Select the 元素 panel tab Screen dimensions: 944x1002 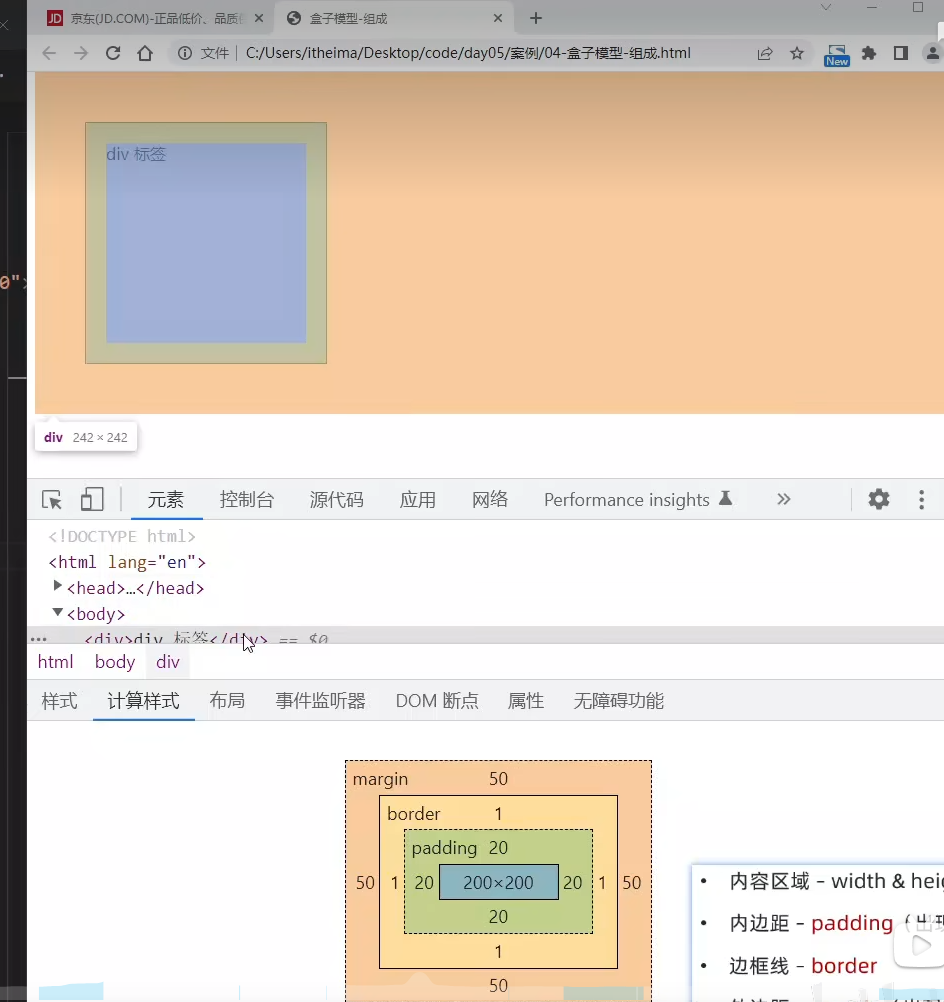166,500
